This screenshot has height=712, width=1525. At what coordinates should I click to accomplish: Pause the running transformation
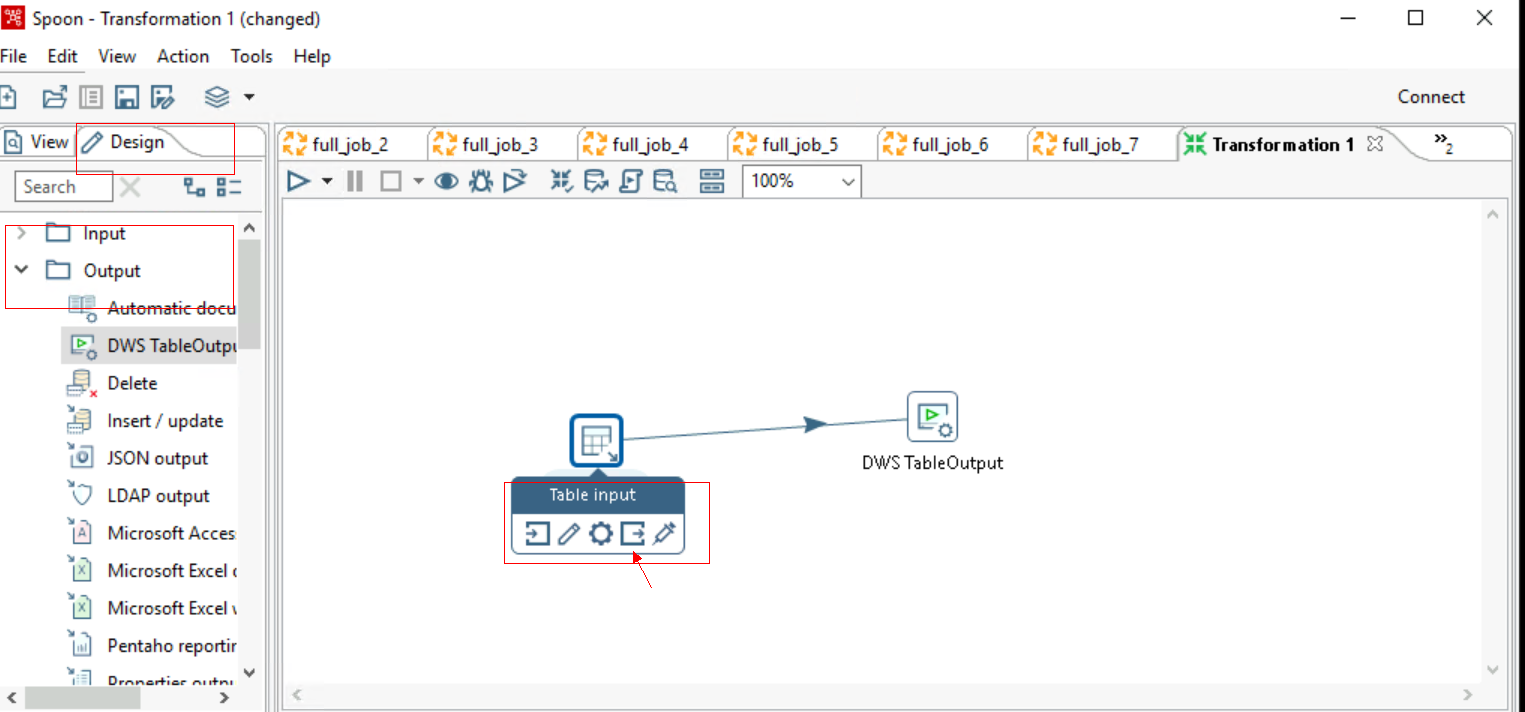coord(355,181)
